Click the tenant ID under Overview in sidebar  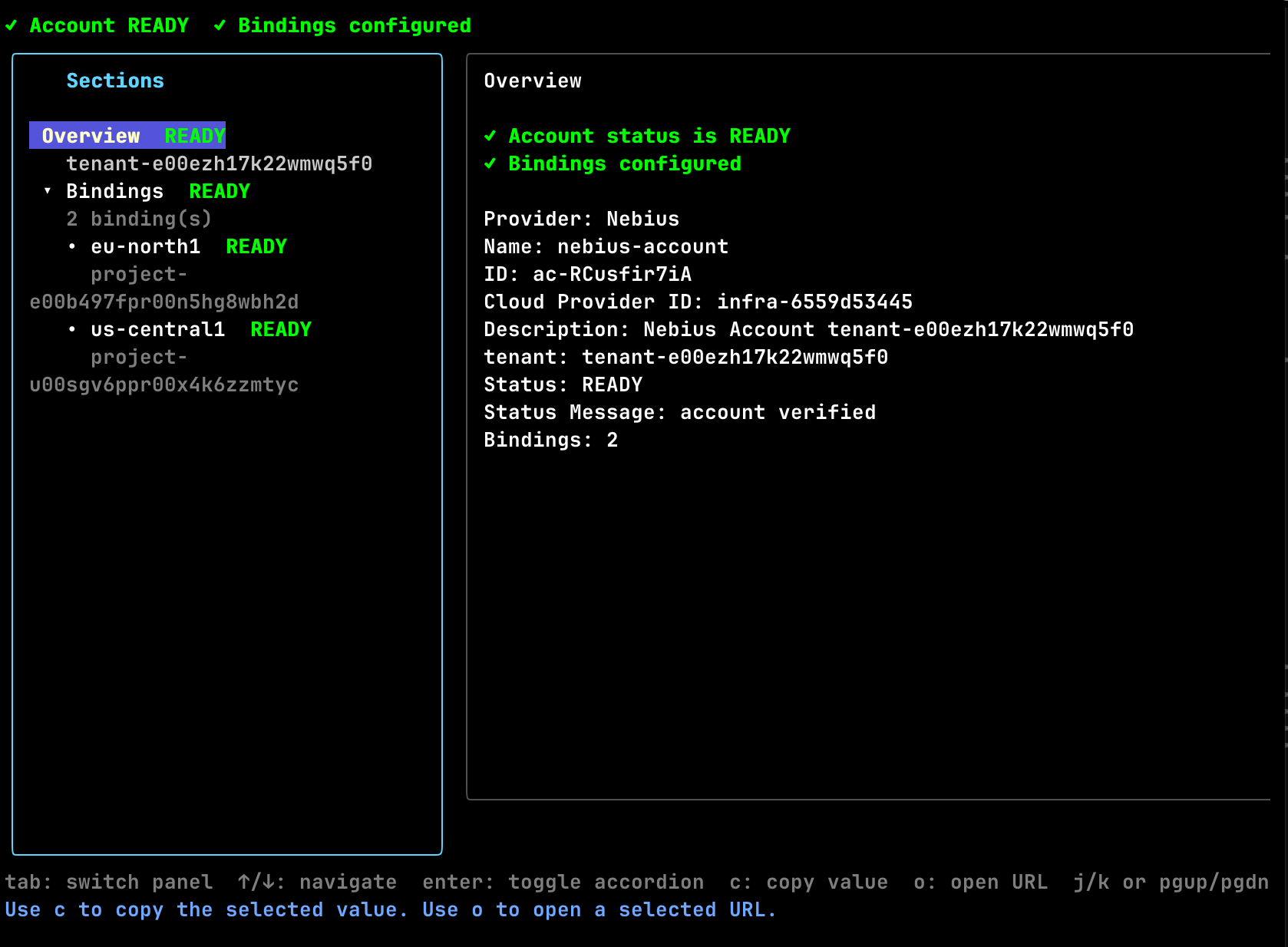(219, 163)
